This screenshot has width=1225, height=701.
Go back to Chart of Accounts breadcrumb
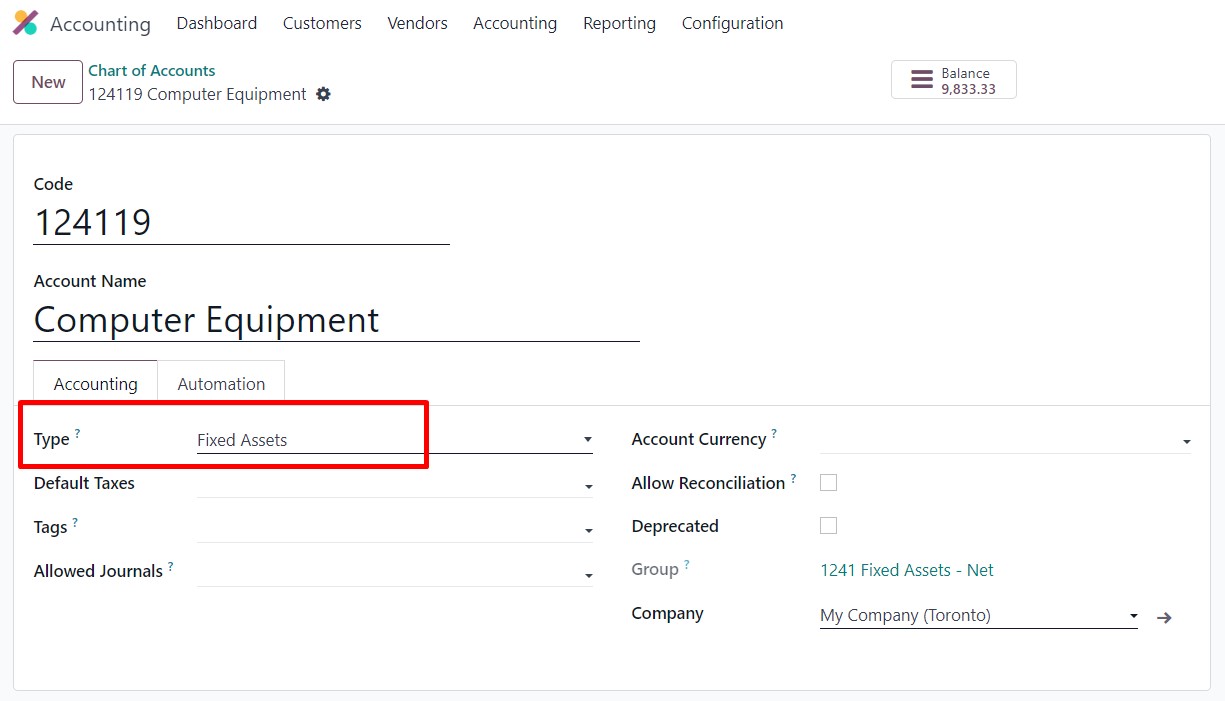click(x=152, y=70)
